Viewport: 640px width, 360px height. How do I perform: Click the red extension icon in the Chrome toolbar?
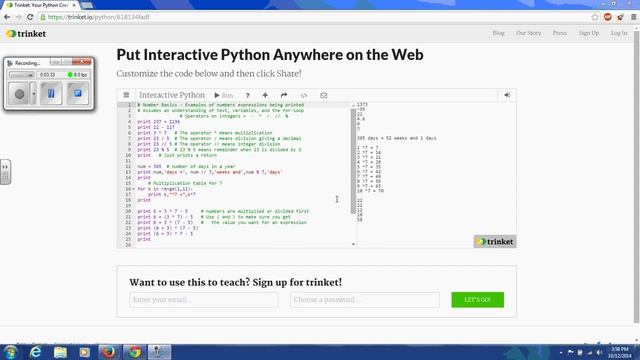pos(608,17)
